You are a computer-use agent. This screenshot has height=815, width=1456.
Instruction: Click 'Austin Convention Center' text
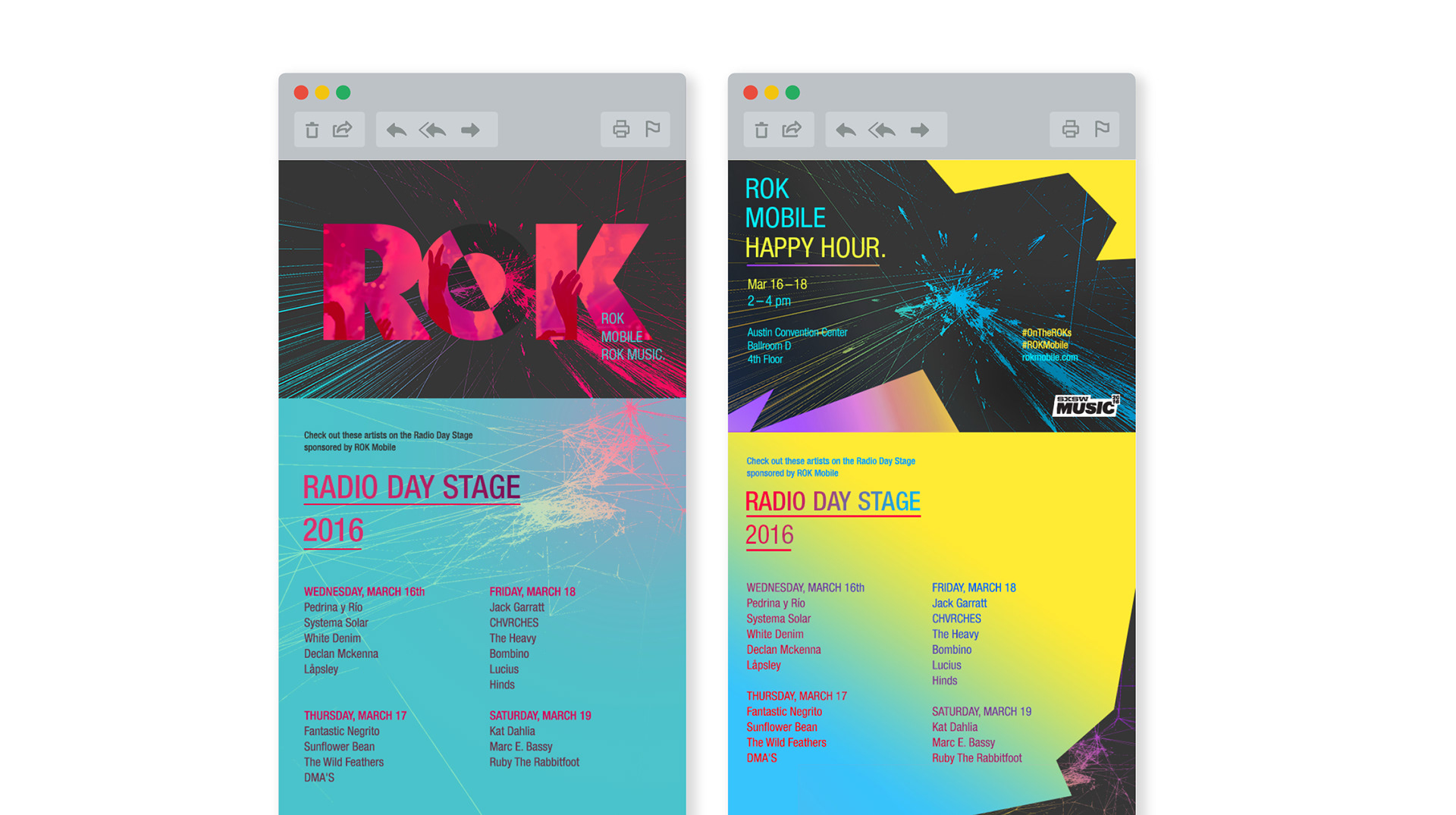[797, 332]
